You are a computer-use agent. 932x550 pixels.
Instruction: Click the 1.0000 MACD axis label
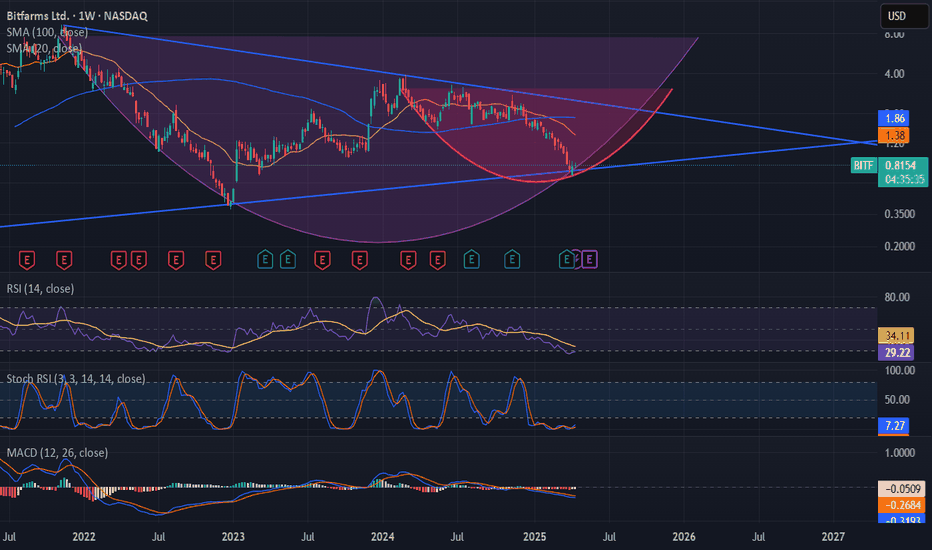[899, 453]
